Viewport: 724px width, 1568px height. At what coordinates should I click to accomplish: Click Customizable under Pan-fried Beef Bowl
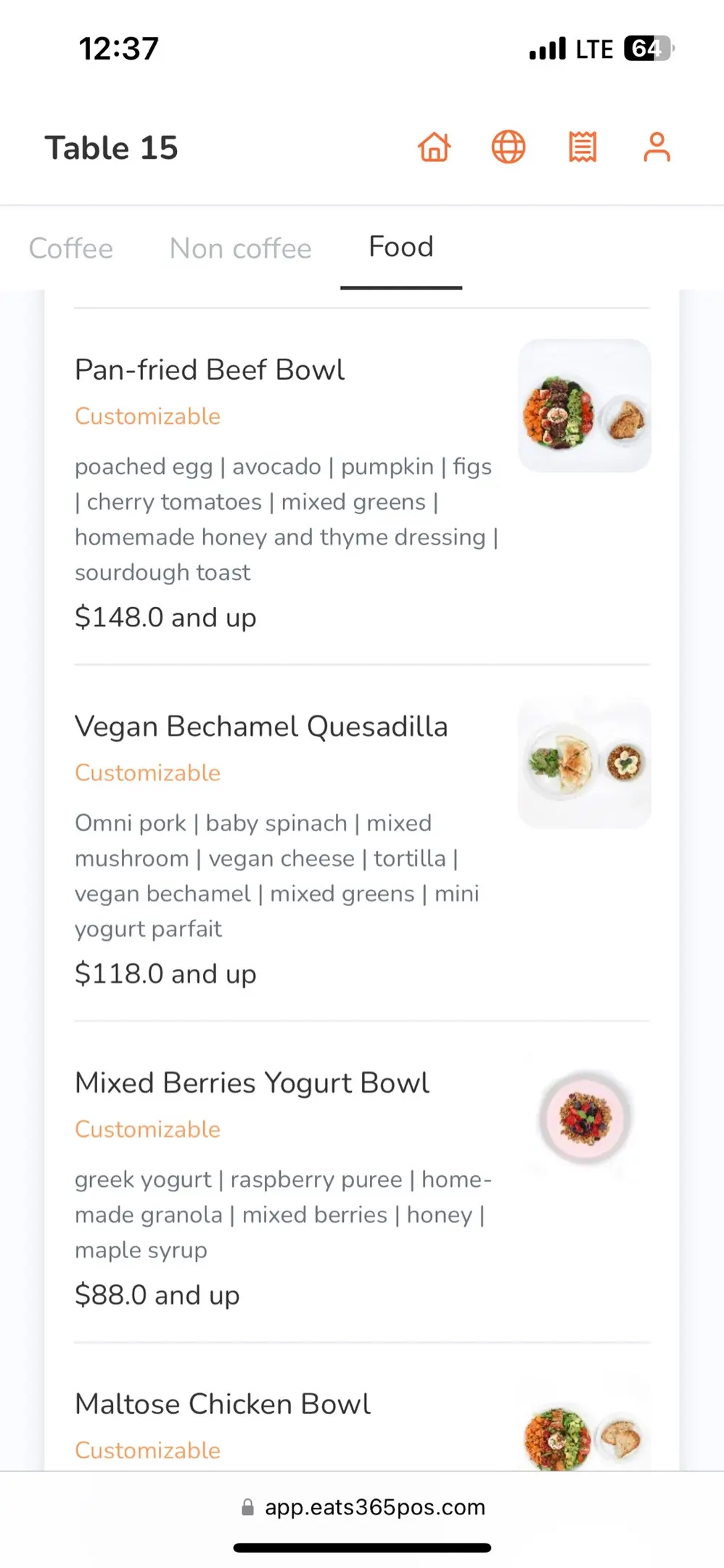click(x=147, y=417)
